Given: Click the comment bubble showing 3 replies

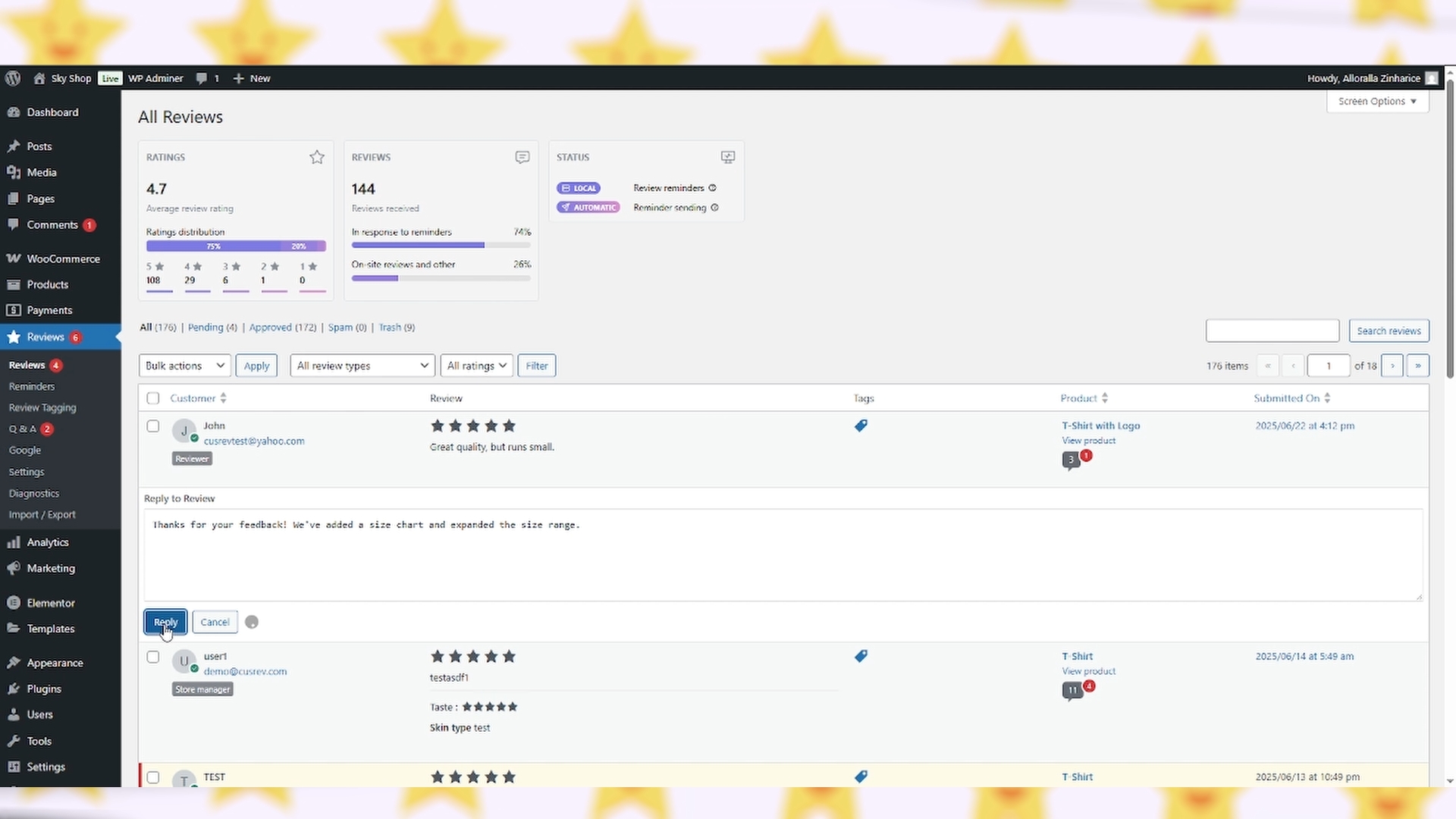Looking at the screenshot, I should [1071, 460].
